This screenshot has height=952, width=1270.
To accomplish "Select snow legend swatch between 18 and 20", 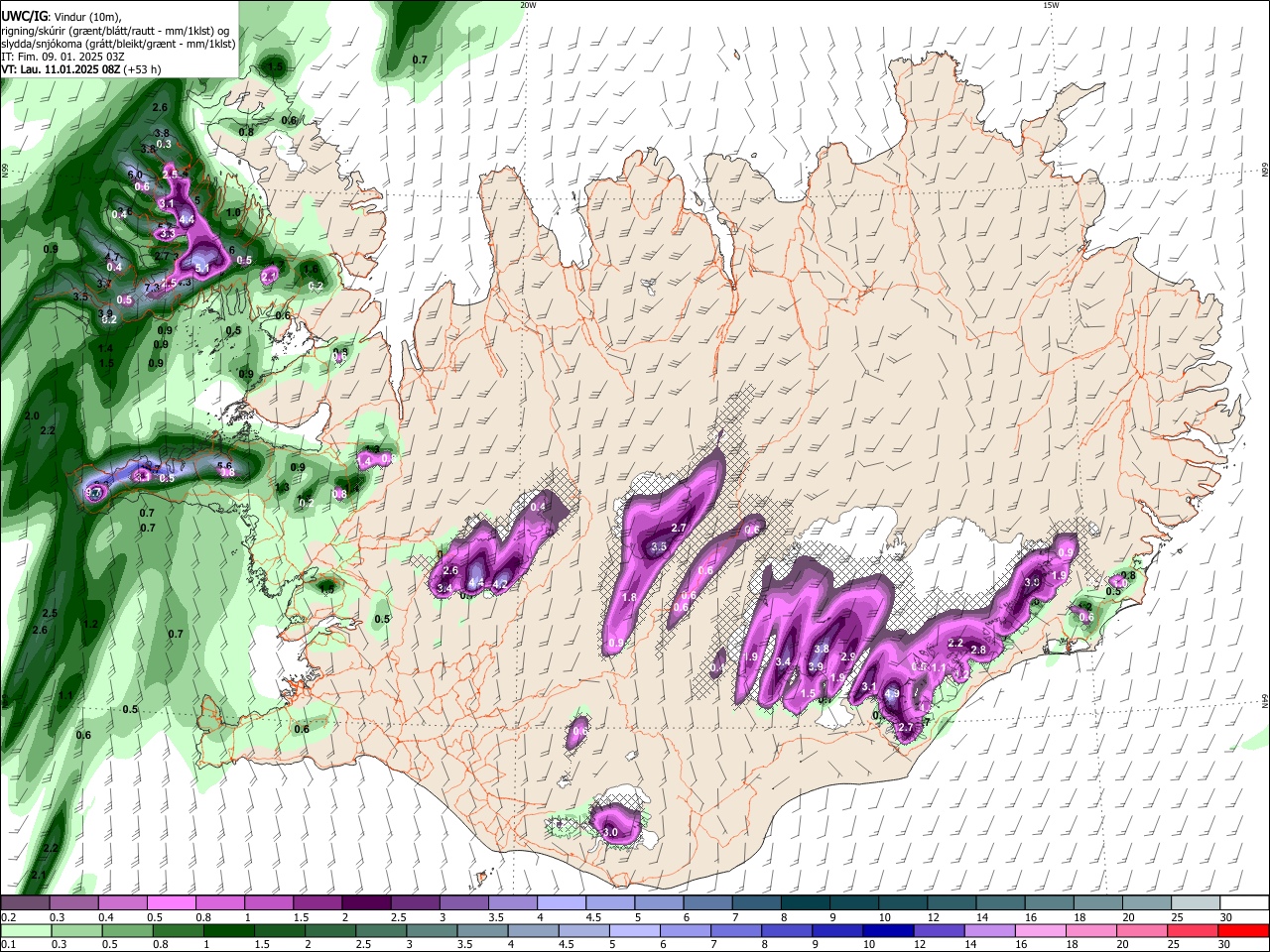I will click(1098, 903).
